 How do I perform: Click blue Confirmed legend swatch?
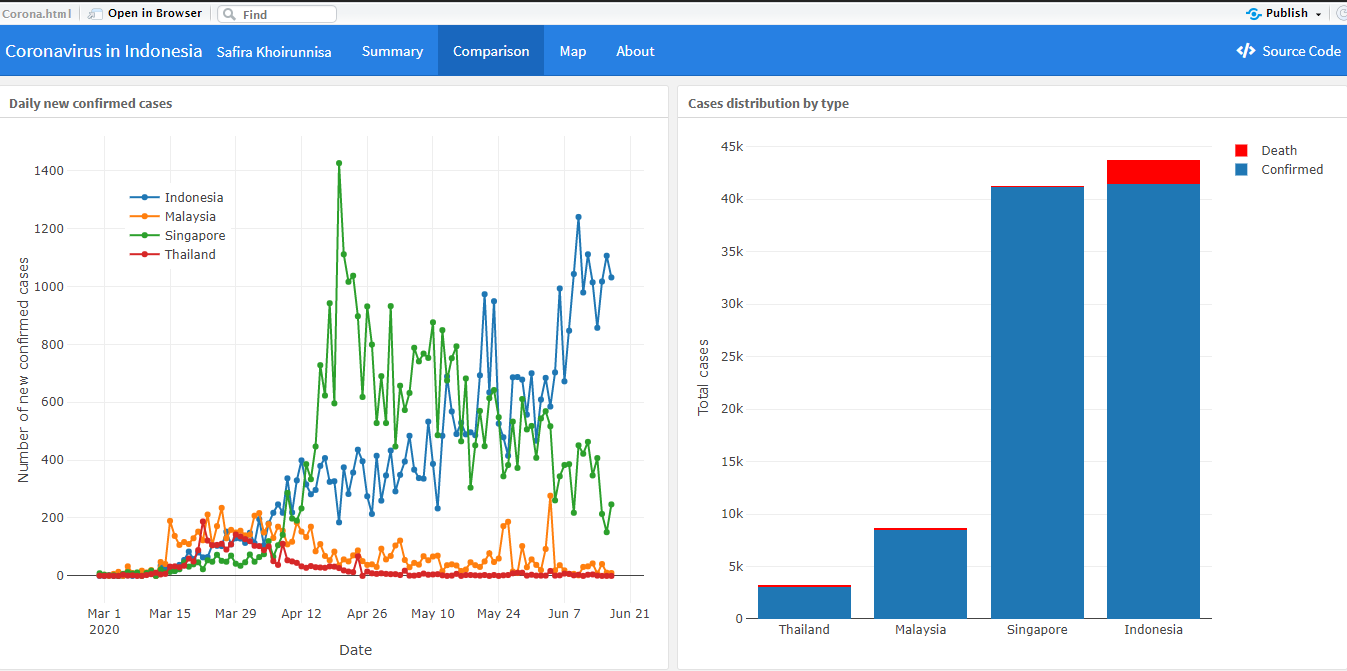tap(1242, 170)
